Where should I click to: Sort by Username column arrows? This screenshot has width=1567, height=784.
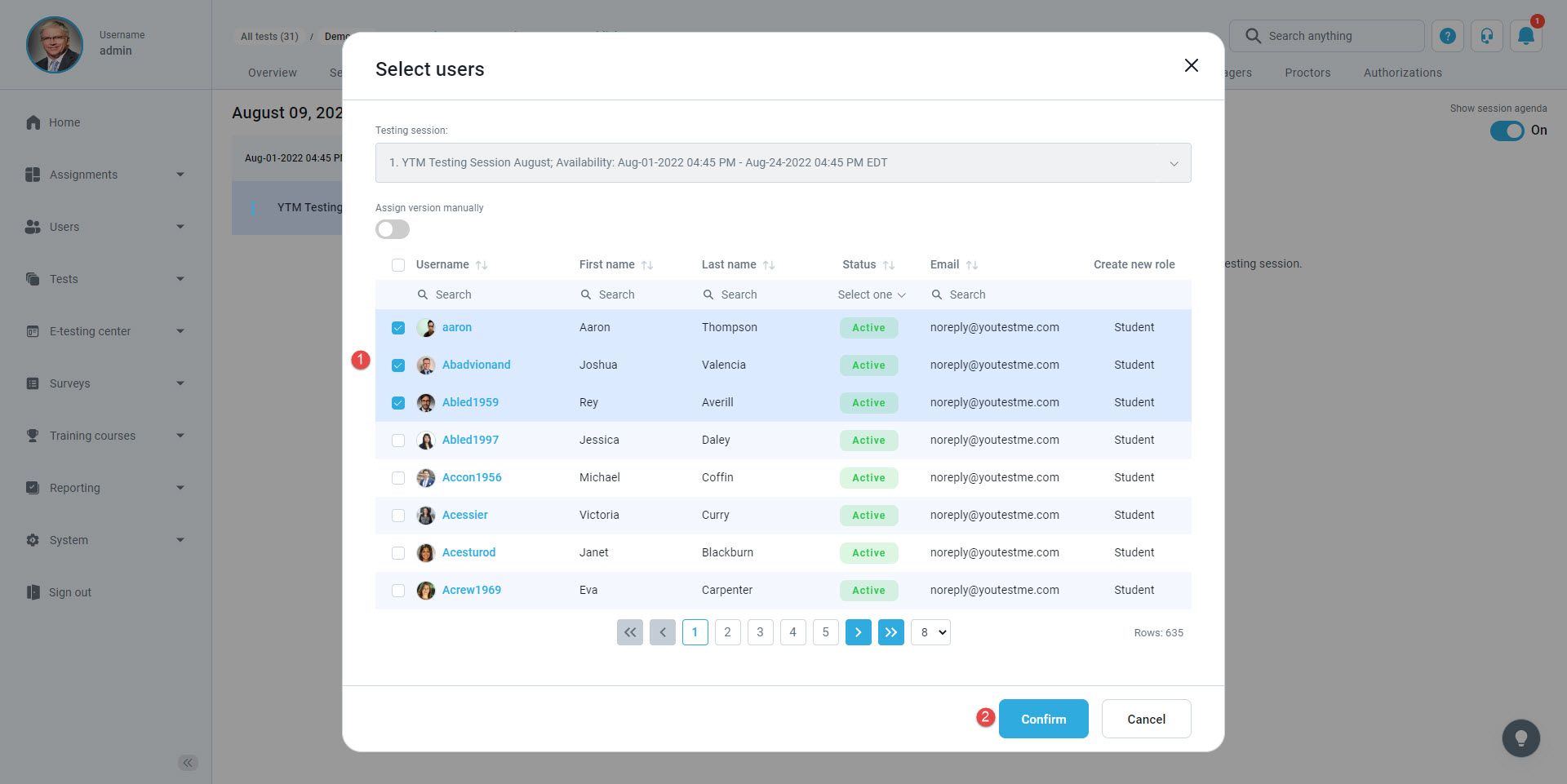pyautogui.click(x=482, y=265)
